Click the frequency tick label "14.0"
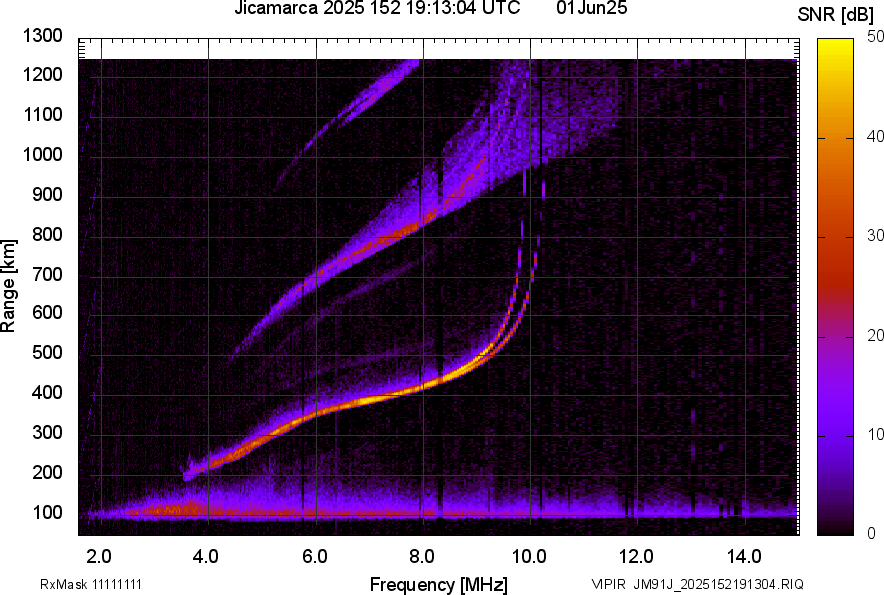 click(x=744, y=557)
